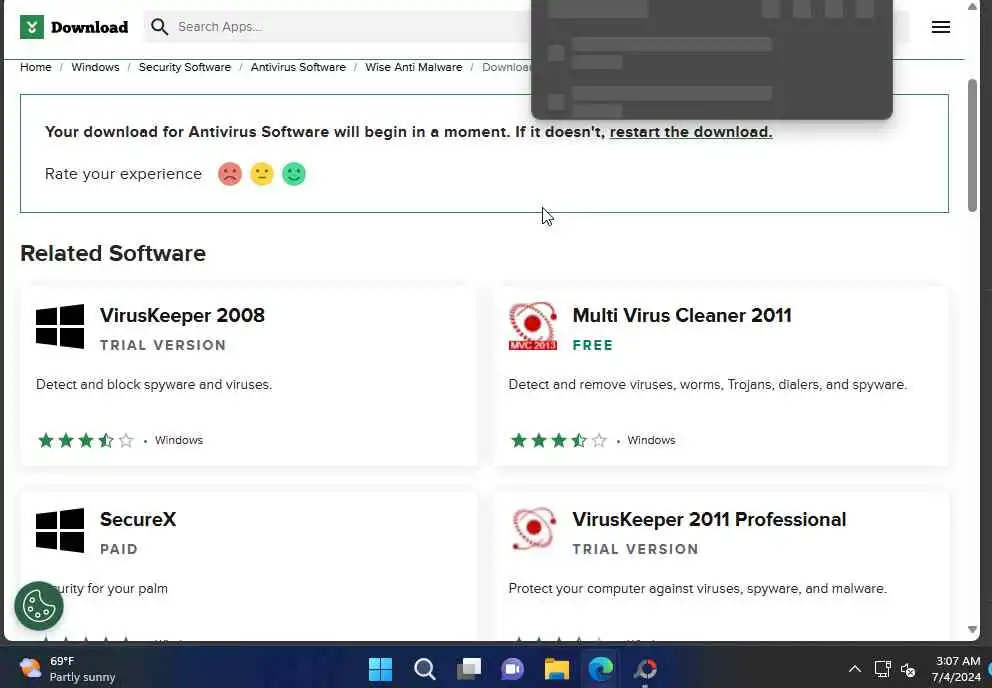Go to Home breadcrumb

point(35,67)
